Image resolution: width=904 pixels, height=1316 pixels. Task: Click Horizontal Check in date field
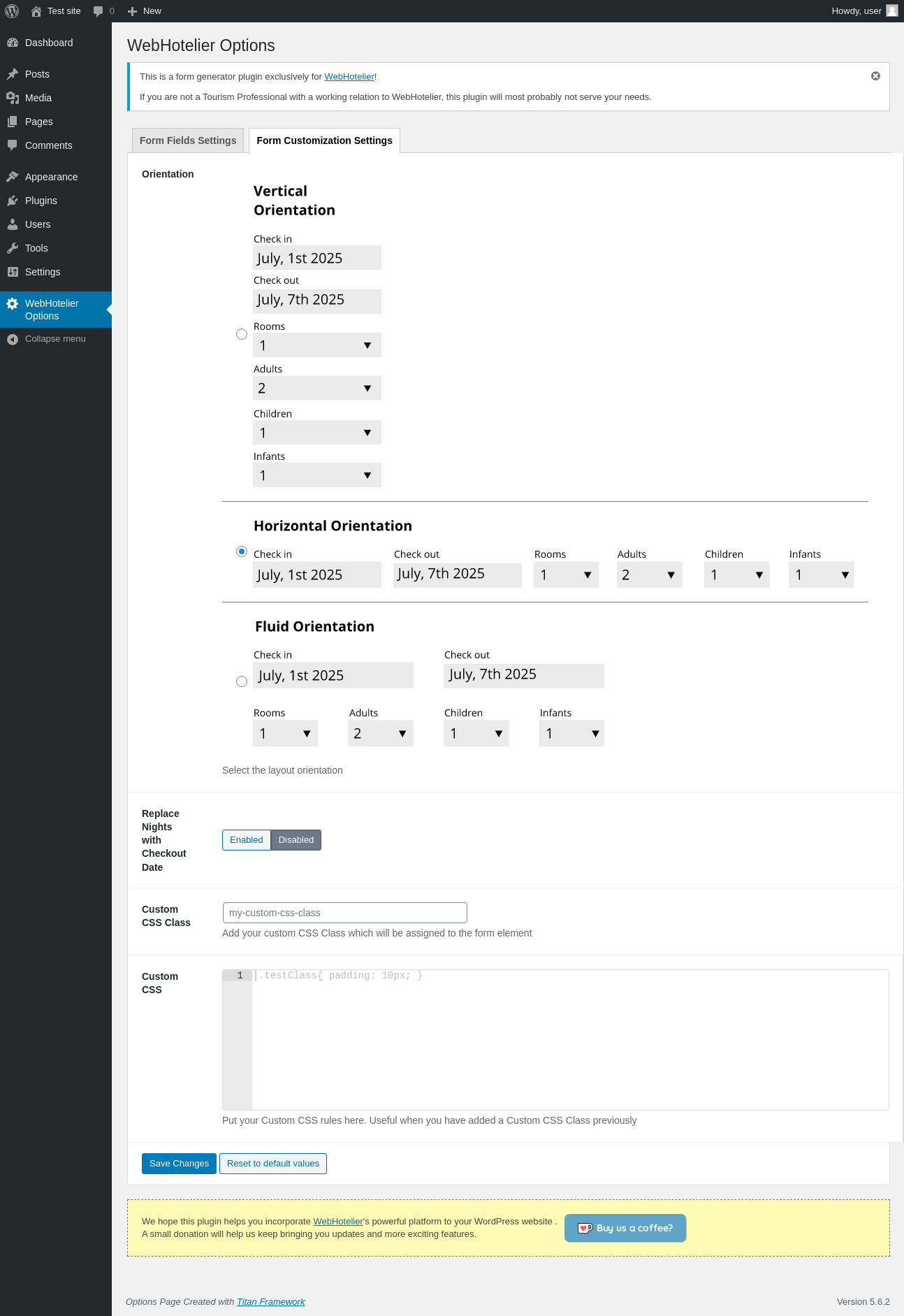tap(317, 574)
